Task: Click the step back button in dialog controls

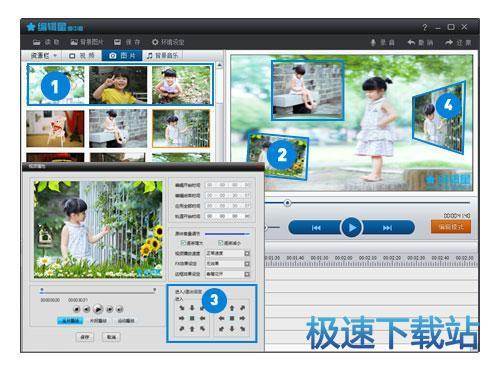Action: click(x=87, y=309)
